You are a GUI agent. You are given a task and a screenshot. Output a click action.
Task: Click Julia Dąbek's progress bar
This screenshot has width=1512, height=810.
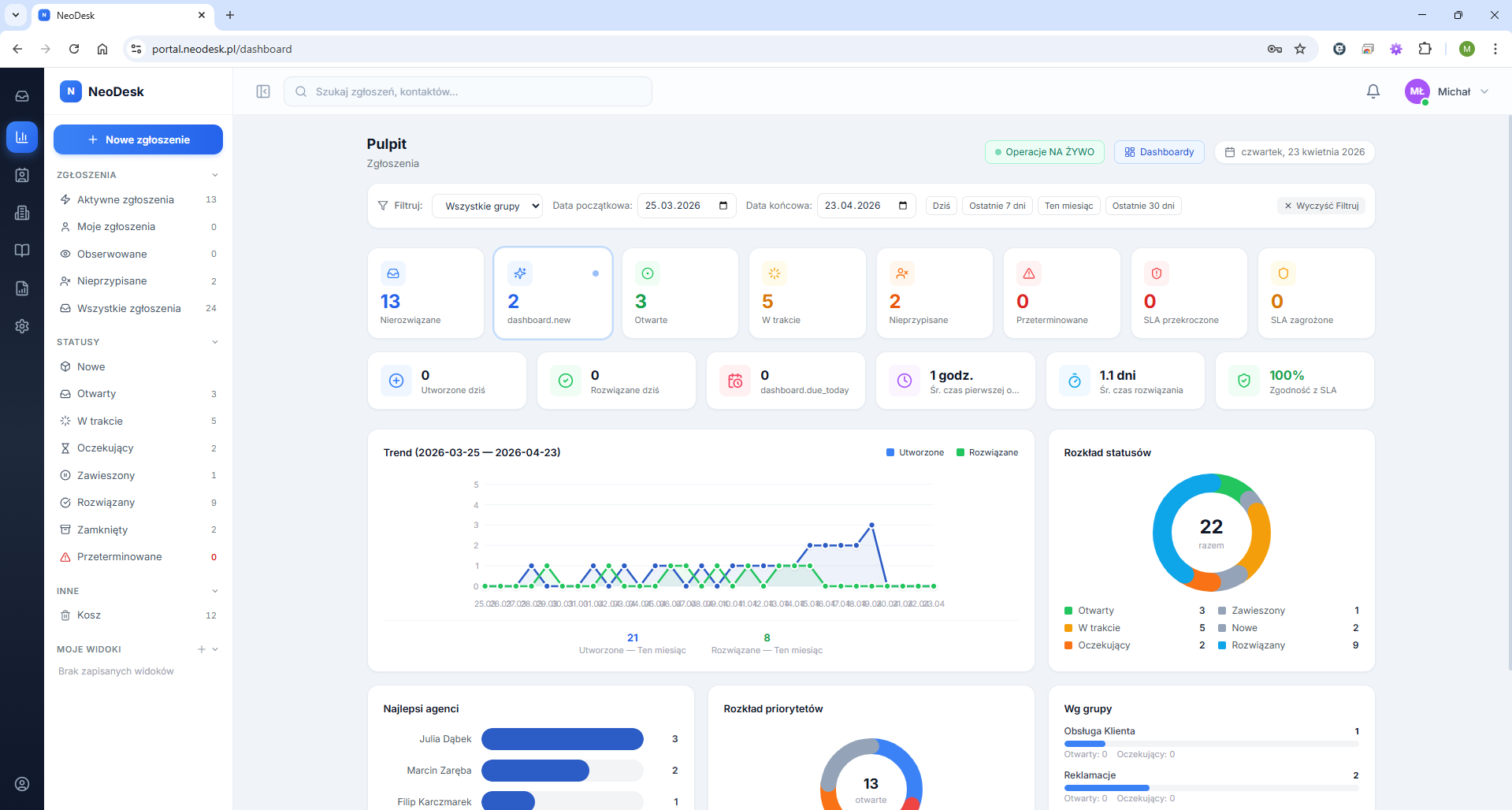563,739
